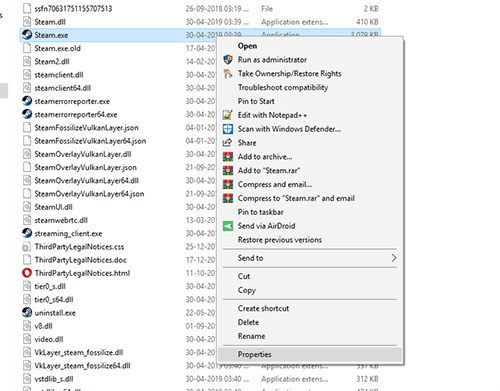
Task: Select SteamFossilizeVulkanLayer64.json file name
Action: pos(90,141)
